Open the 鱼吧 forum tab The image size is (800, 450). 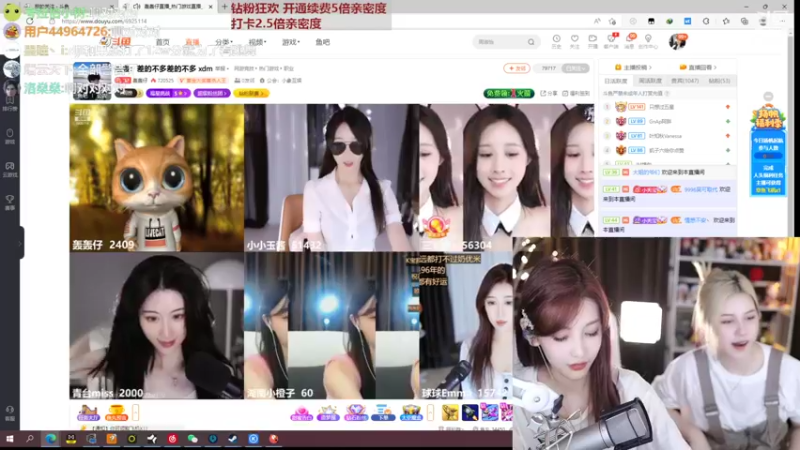[322, 42]
